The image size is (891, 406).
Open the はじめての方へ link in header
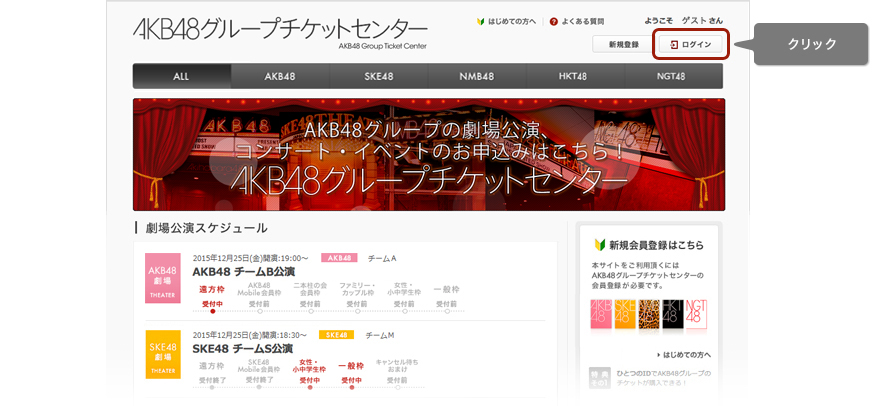(x=512, y=22)
